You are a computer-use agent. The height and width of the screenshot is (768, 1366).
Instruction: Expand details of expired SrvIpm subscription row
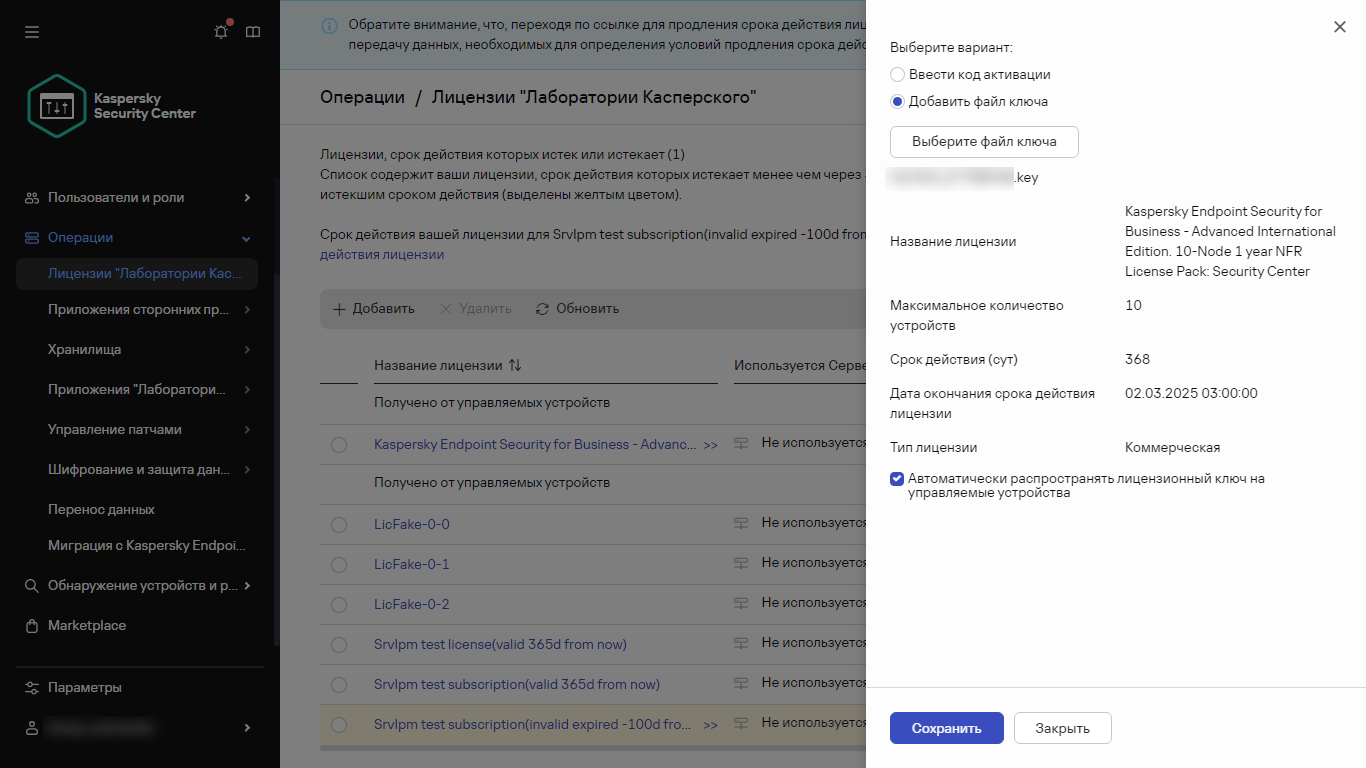pyautogui.click(x=712, y=723)
